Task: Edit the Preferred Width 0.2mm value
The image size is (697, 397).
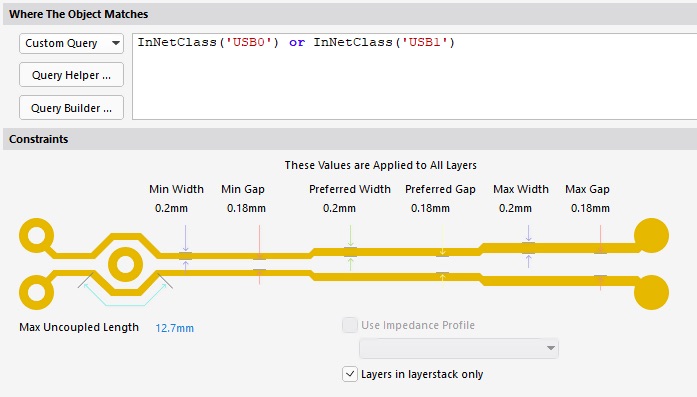Action: tap(339, 208)
